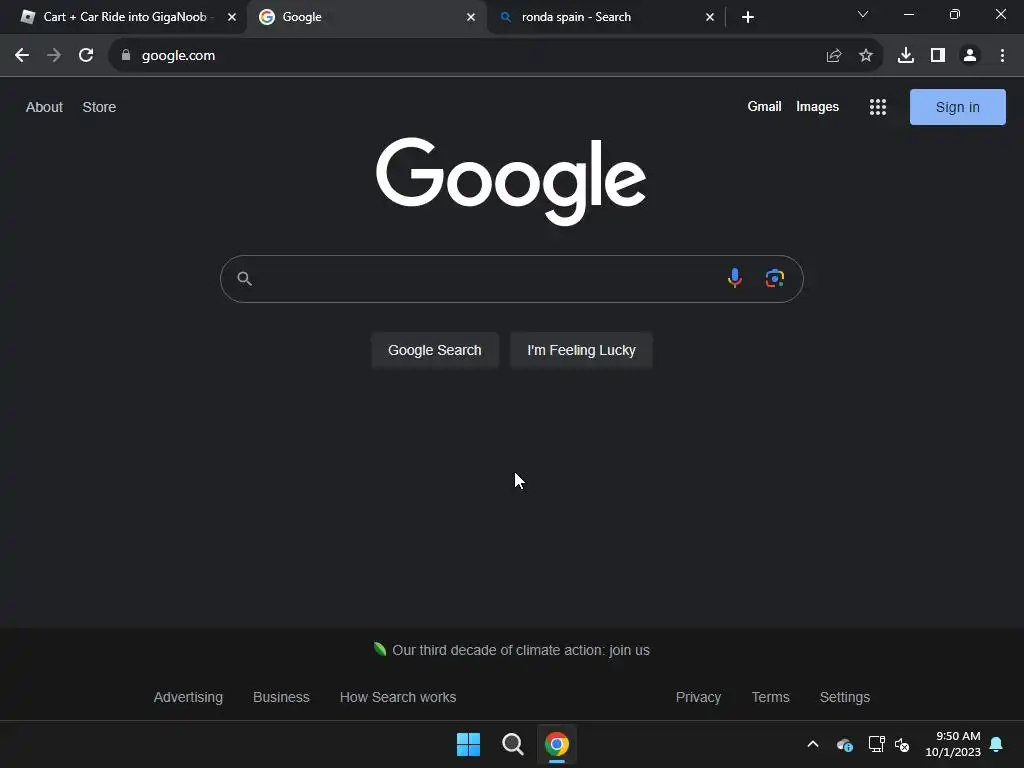Click the forward navigation arrow
This screenshot has width=1024, height=768.
[x=54, y=56]
